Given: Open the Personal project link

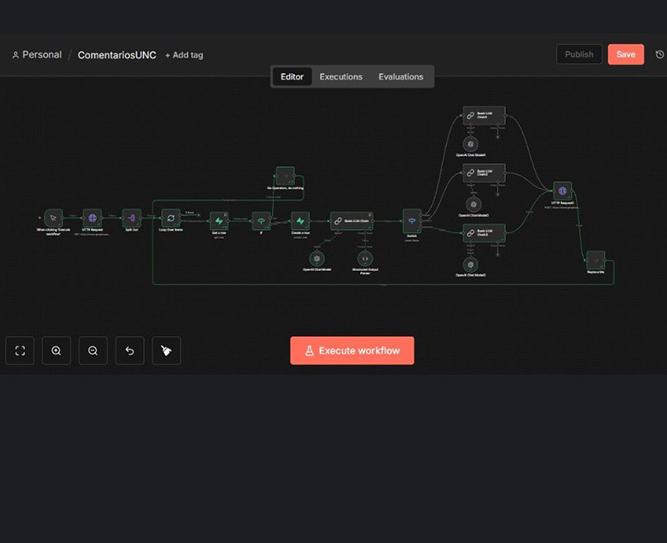Looking at the screenshot, I should pos(37,55).
